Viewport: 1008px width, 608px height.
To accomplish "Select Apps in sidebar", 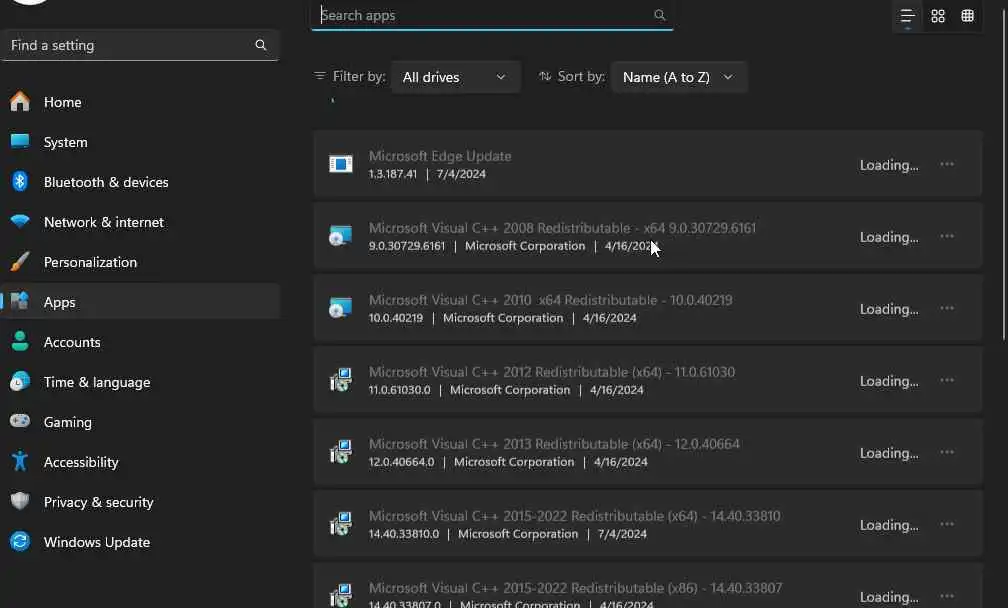I will [x=140, y=302].
